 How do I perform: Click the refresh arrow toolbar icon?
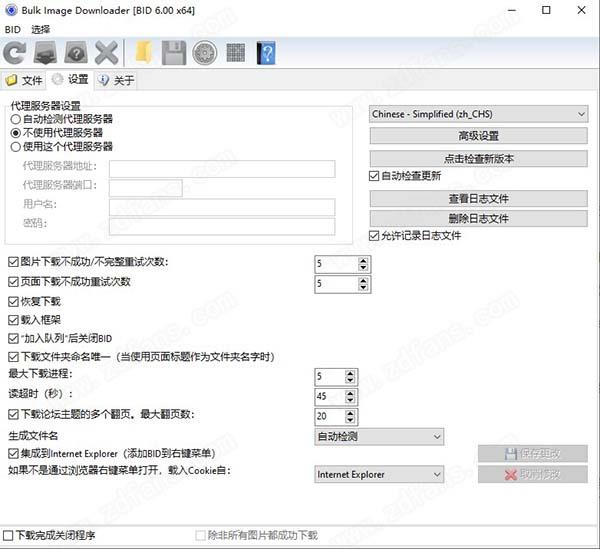tap(15, 53)
